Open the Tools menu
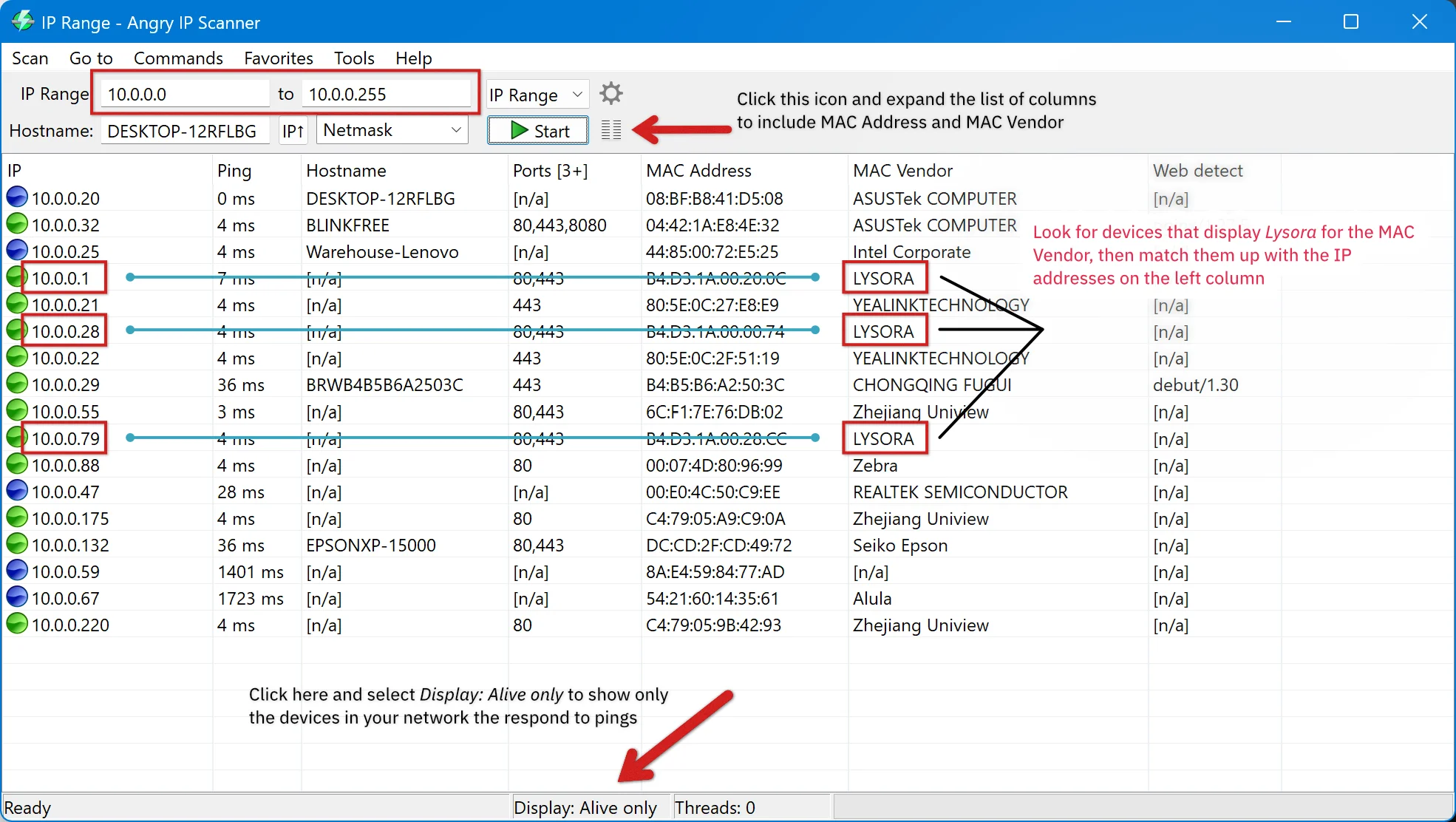Viewport: 1456px width, 822px height. coord(354,58)
